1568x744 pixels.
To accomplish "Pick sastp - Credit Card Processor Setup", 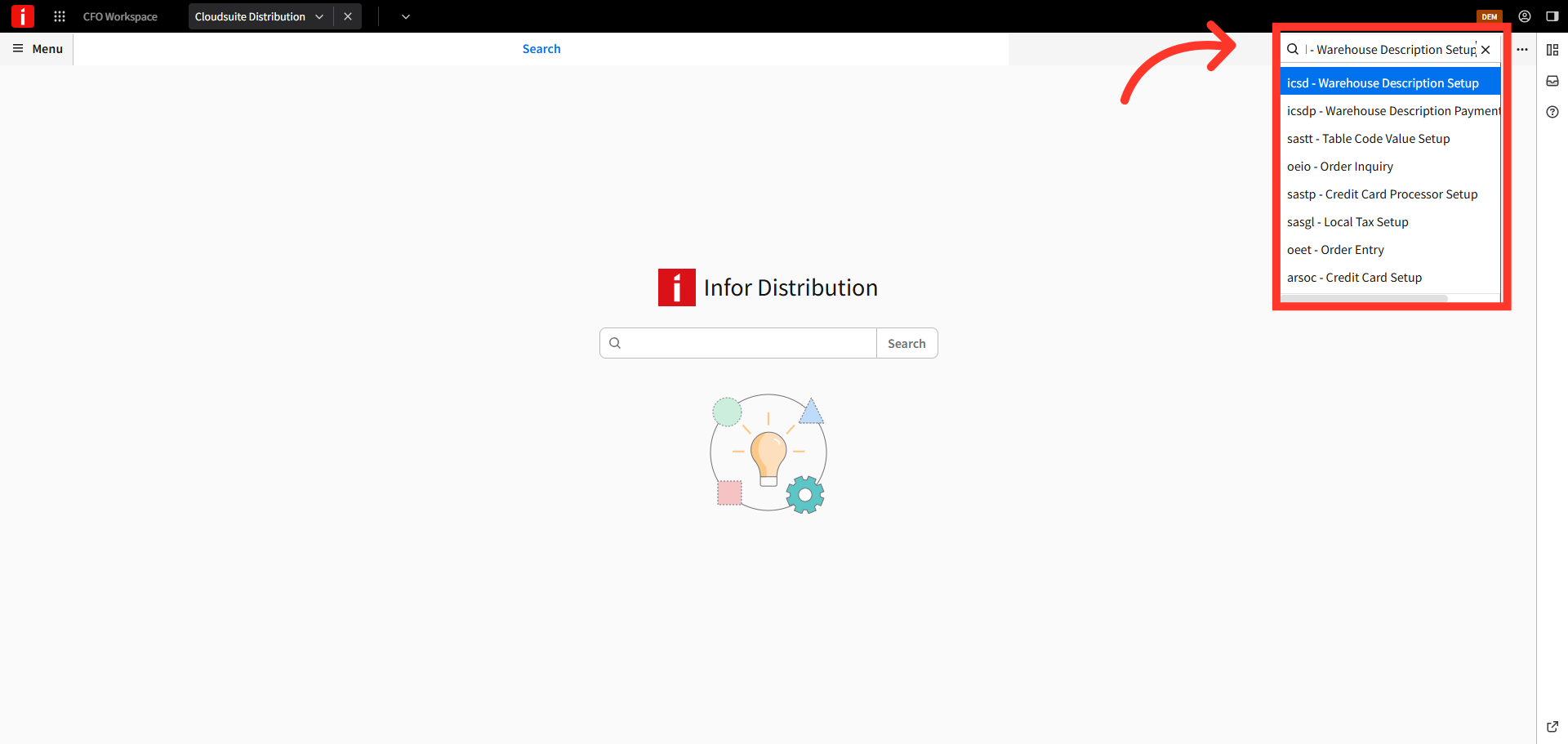I will tap(1390, 194).
